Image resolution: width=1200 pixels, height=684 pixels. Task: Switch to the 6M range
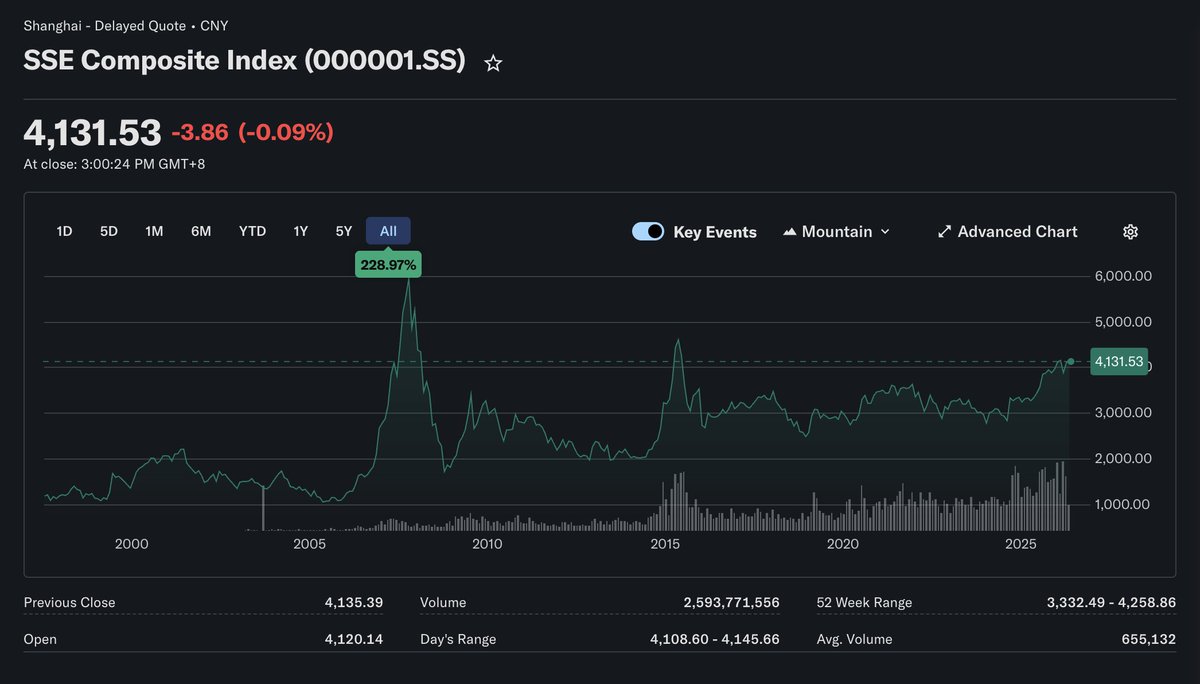click(x=201, y=231)
